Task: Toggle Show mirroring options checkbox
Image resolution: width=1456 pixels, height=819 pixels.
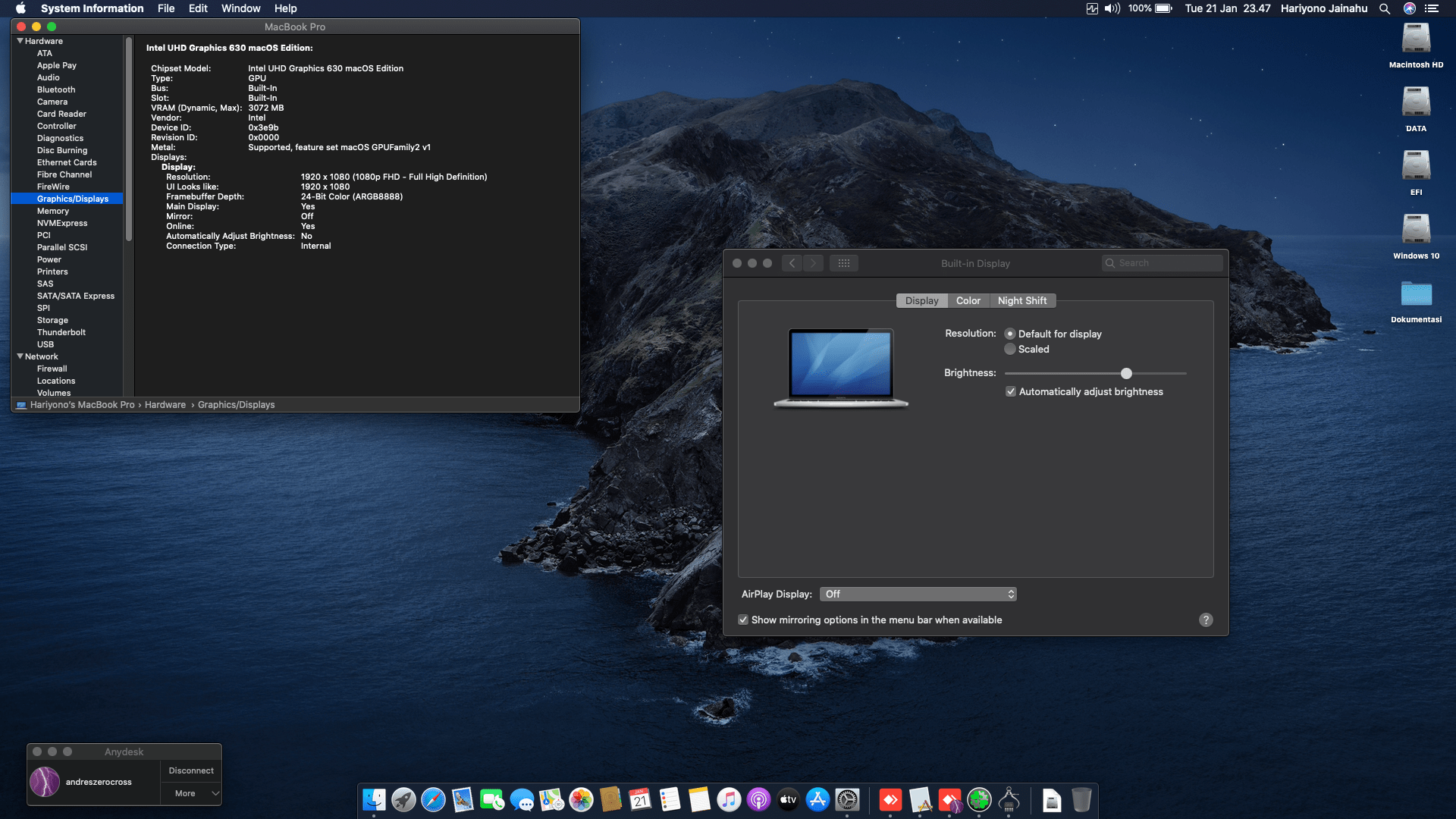Action: [743, 620]
